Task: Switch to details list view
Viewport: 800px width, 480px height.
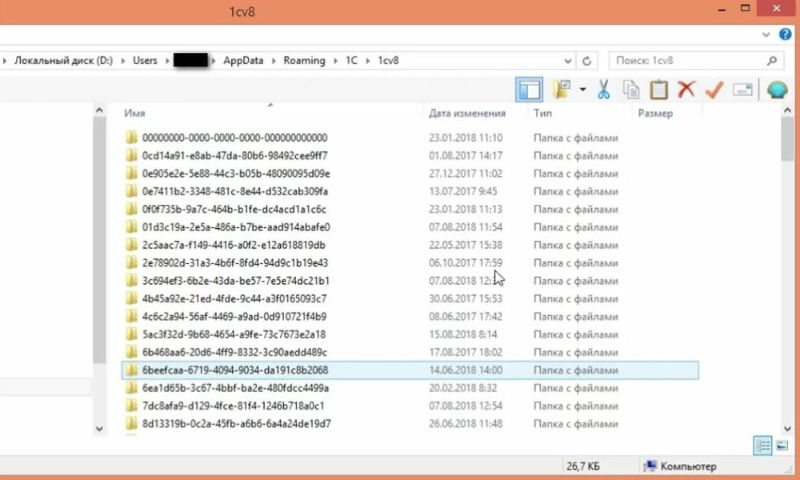Action: tap(762, 446)
